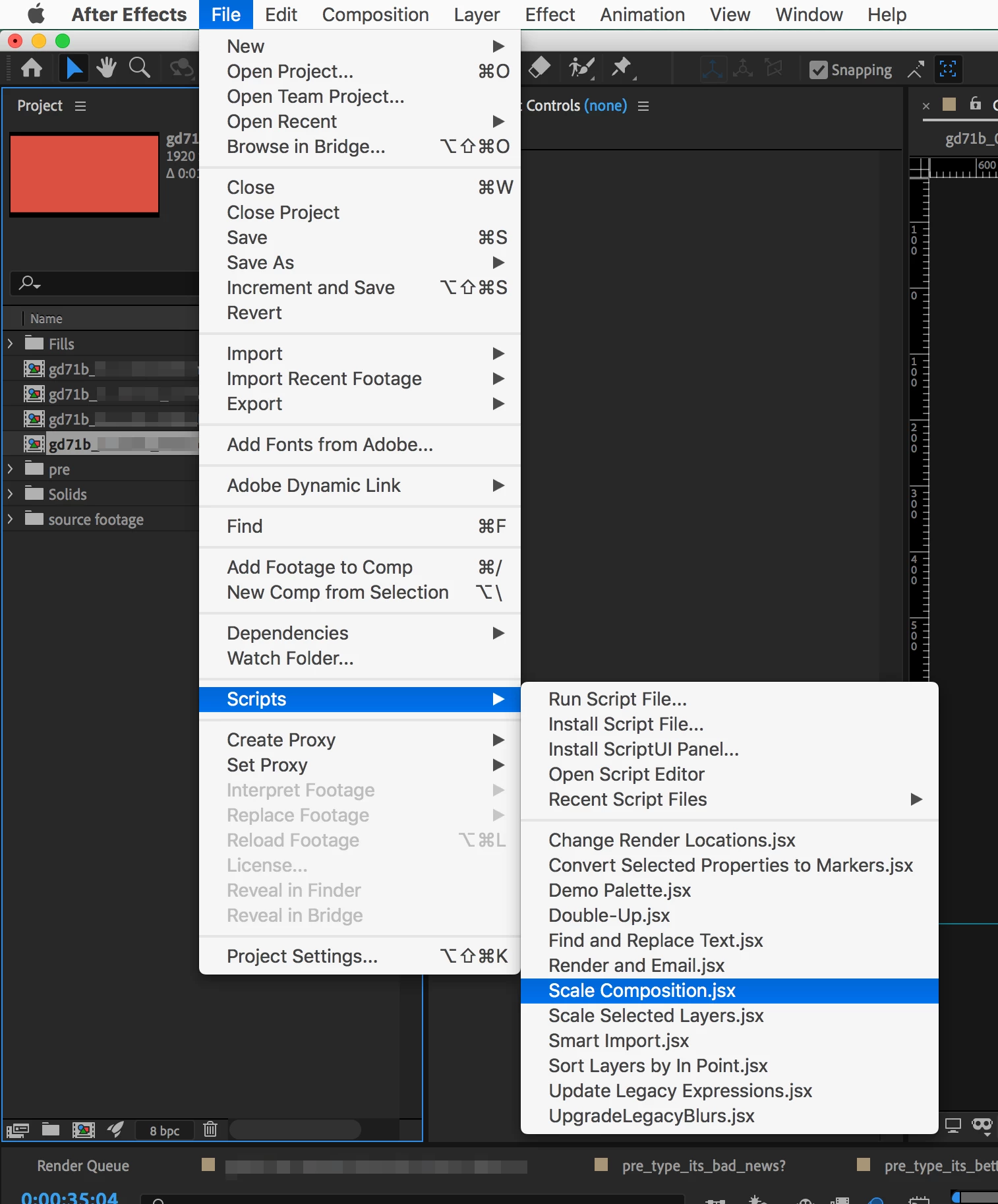The width and height of the screenshot is (998, 1204).
Task: Open Project panel hamburger menu
Action: pos(80,106)
